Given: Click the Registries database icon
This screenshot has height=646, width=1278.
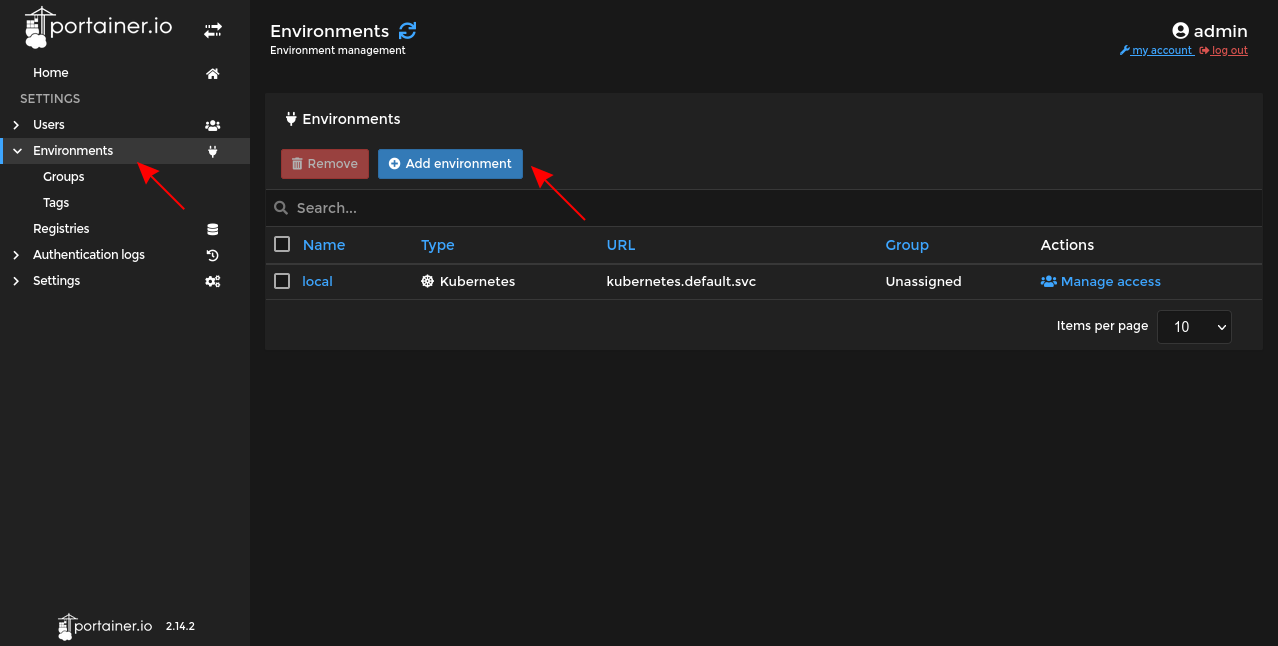Looking at the screenshot, I should click(212, 229).
